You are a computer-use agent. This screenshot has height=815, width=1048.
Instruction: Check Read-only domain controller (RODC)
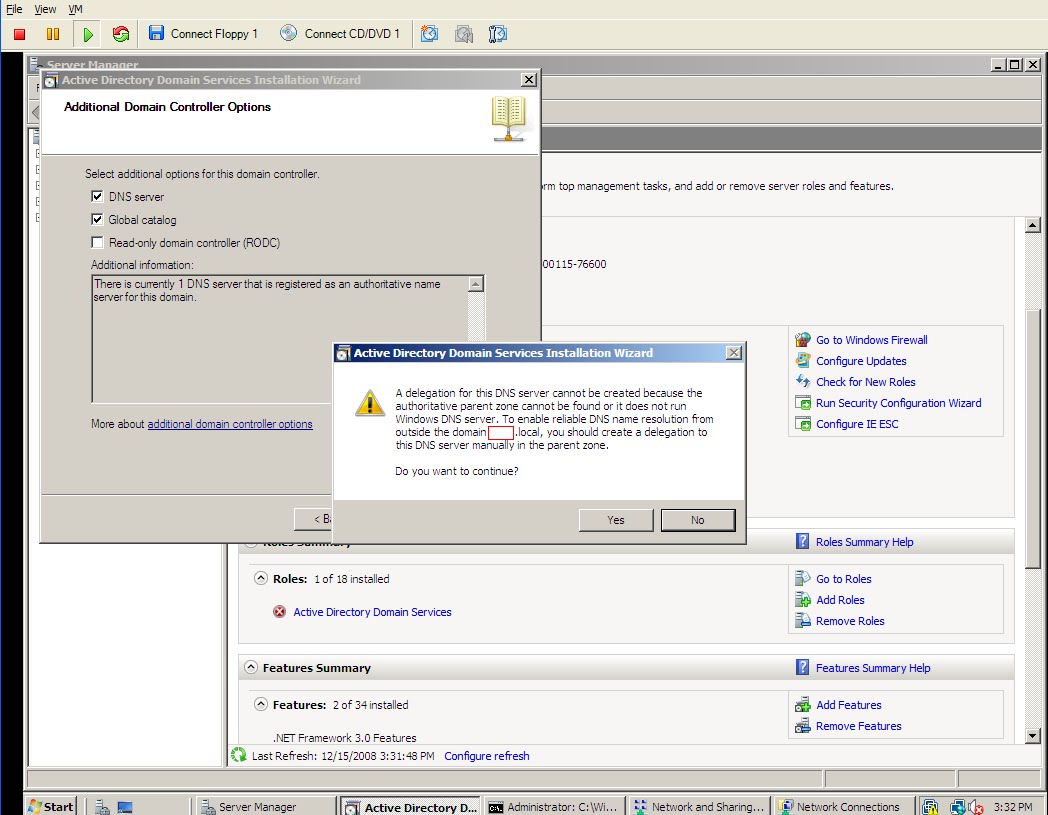98,242
